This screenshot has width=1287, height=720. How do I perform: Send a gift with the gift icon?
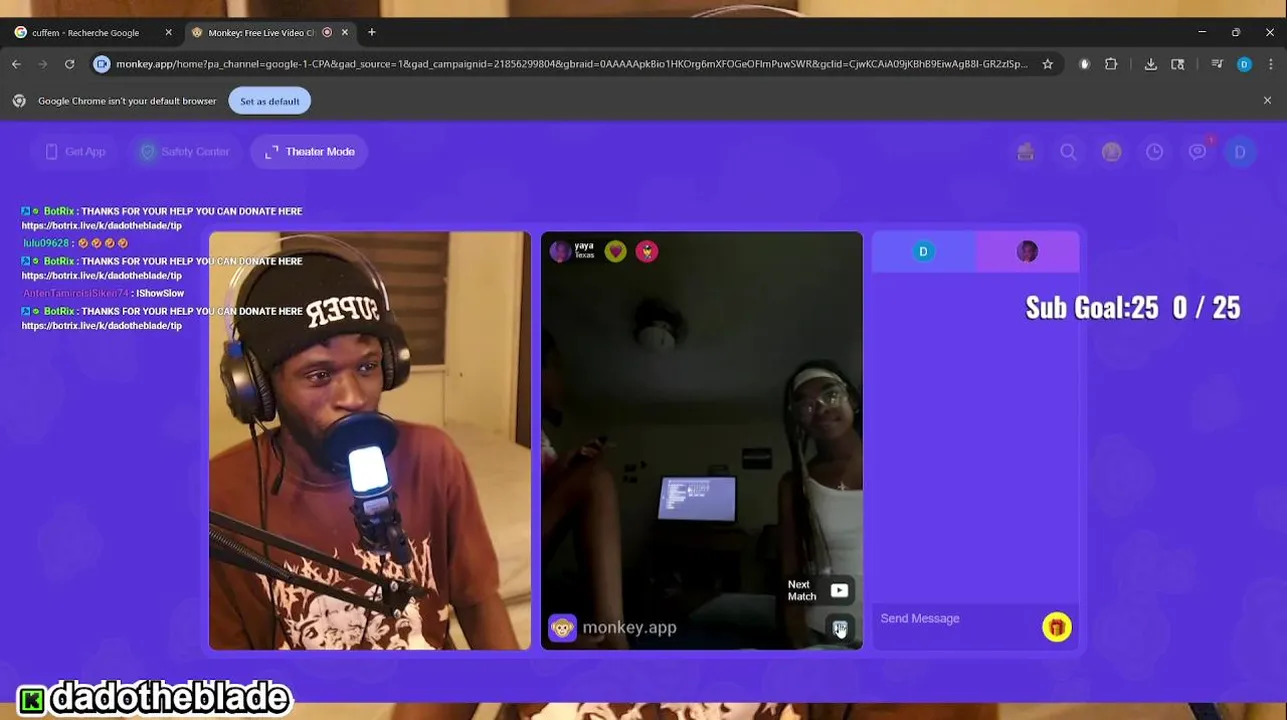coord(1057,627)
